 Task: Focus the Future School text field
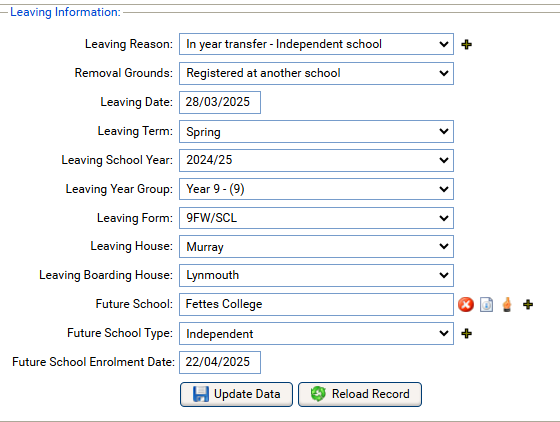click(x=316, y=305)
